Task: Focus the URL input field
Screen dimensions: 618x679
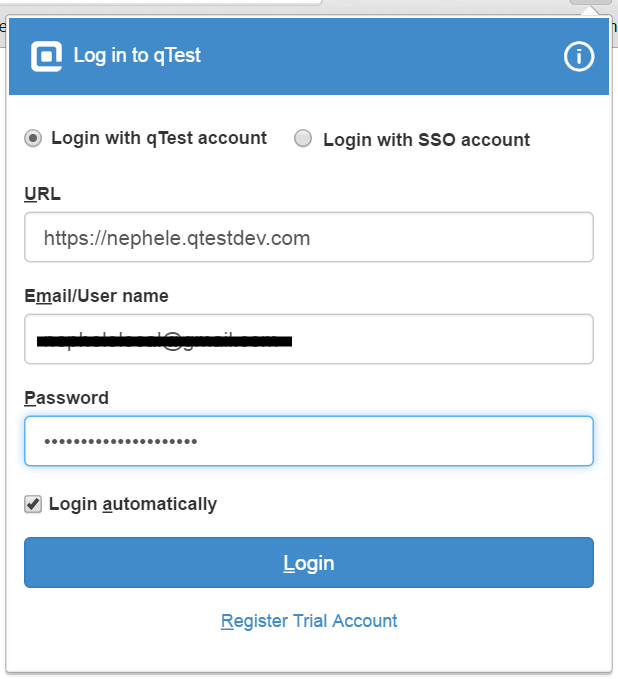Action: coord(309,237)
